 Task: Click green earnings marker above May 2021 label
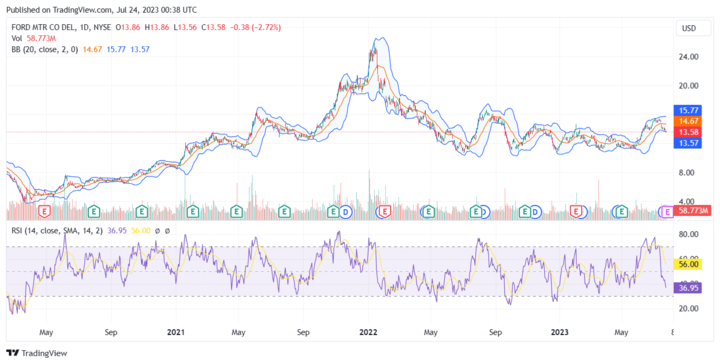pyautogui.click(x=236, y=212)
